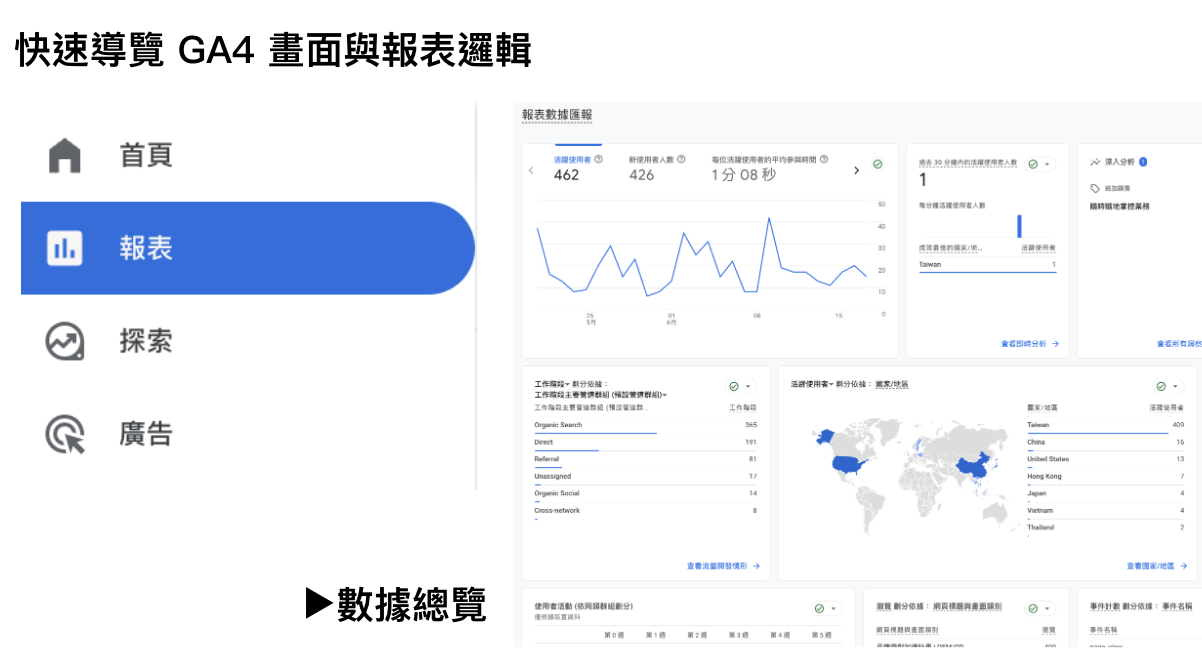Viewport: 1202px width, 664px height.
Task: Click the Organic Search channel row
Action: tap(646, 425)
